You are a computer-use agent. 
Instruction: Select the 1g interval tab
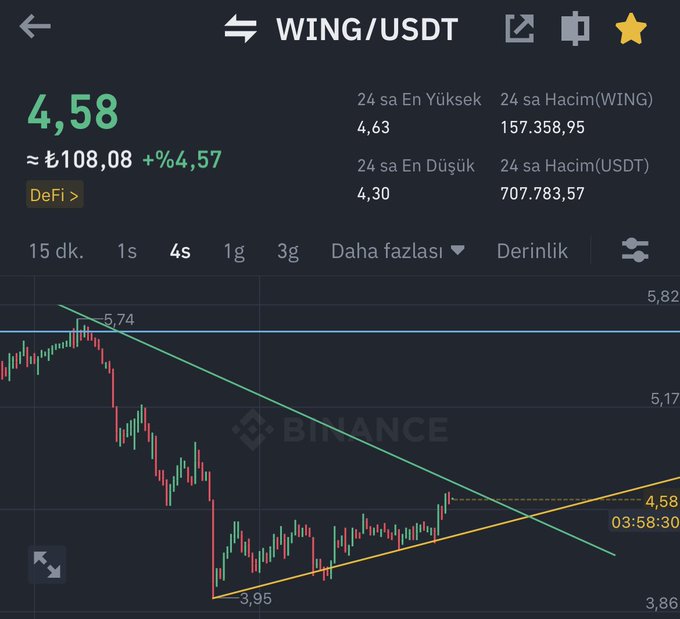coord(234,252)
